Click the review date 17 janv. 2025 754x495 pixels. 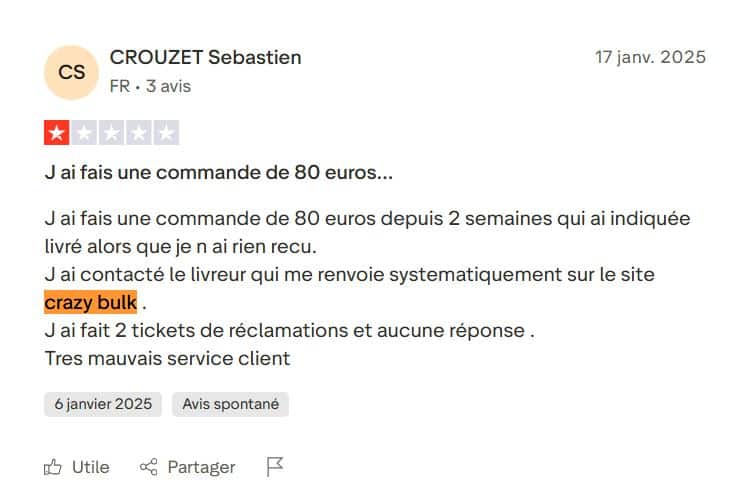coord(650,57)
